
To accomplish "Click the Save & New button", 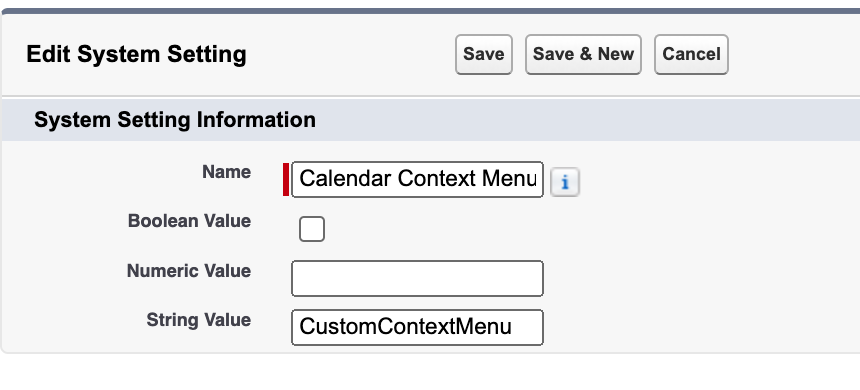I will coord(583,54).
